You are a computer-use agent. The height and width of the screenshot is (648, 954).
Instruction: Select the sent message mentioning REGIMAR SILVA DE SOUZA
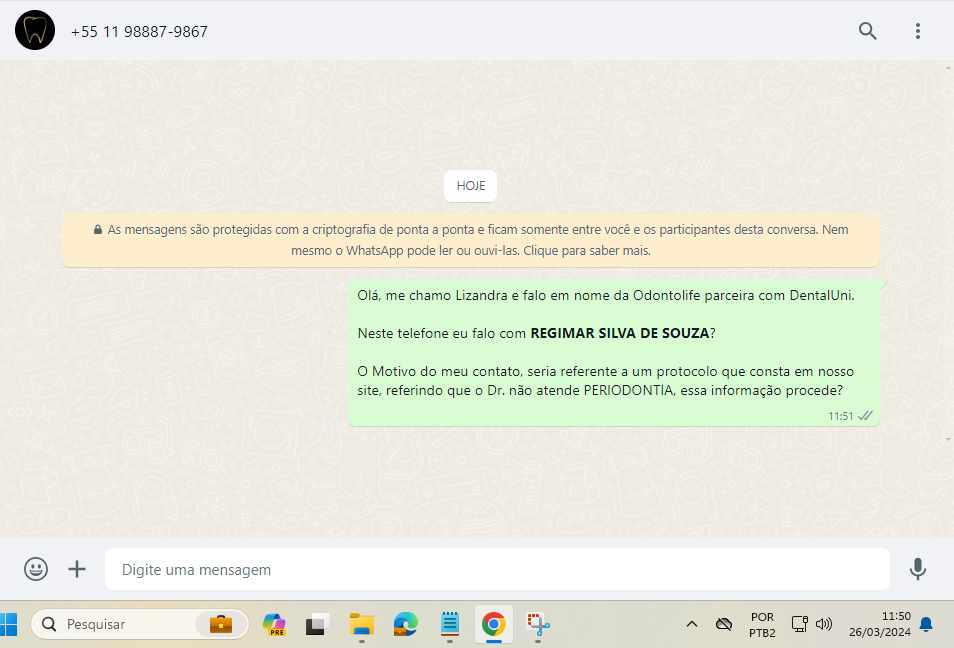[x=613, y=352]
